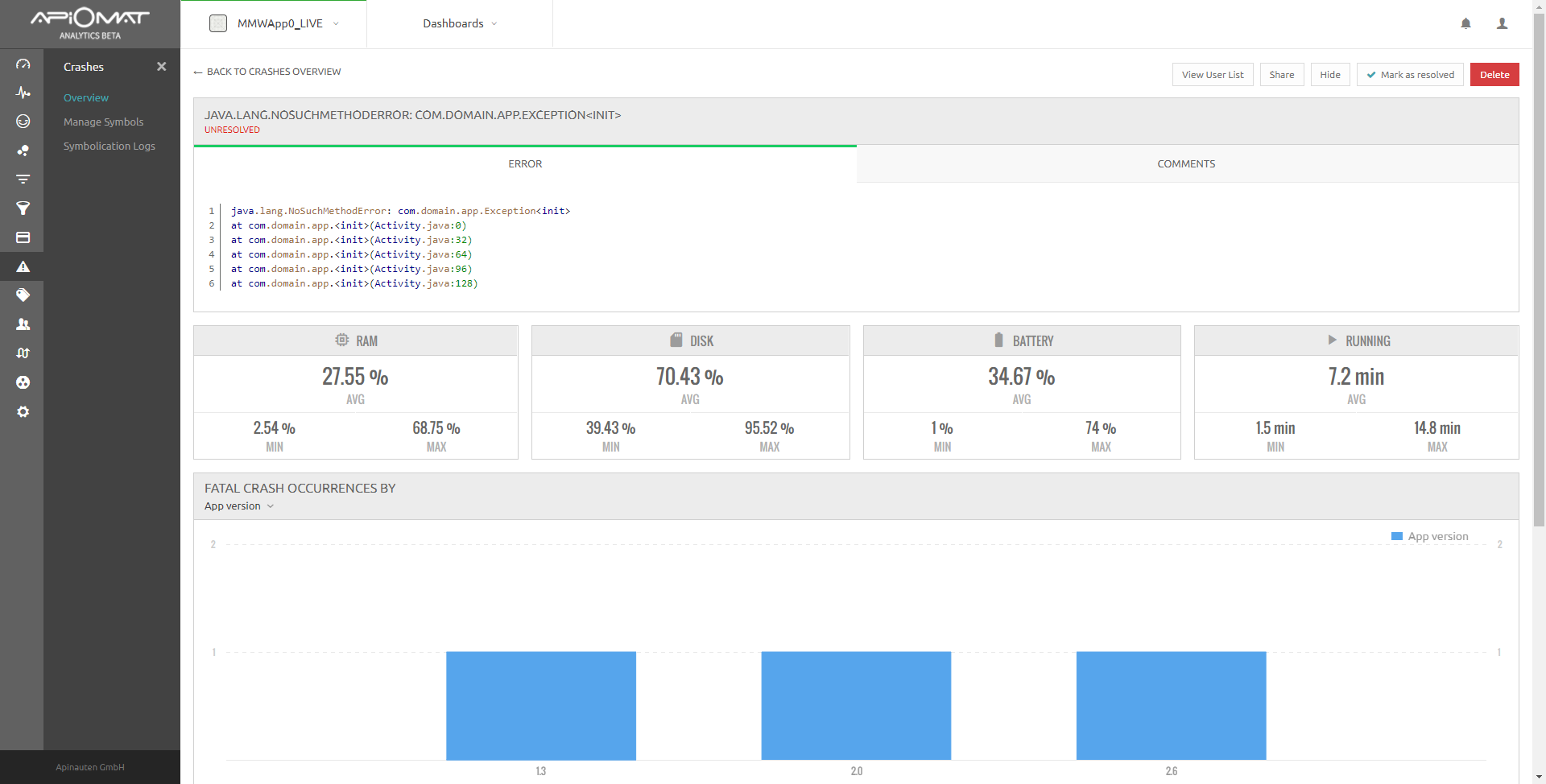Open the users sidebar icon
Screen dimensions: 1546x784
23,324
